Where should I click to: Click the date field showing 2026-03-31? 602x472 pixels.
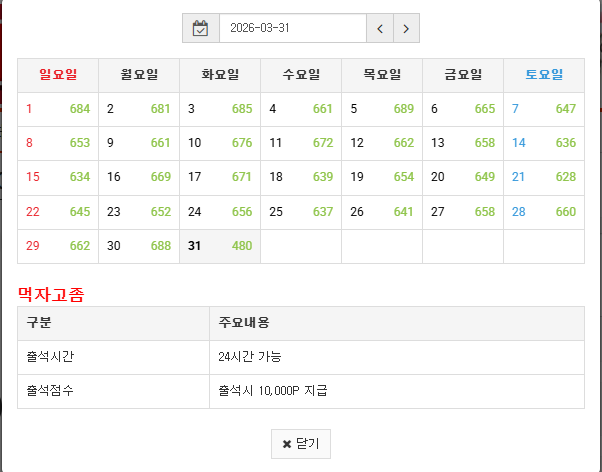point(292,28)
